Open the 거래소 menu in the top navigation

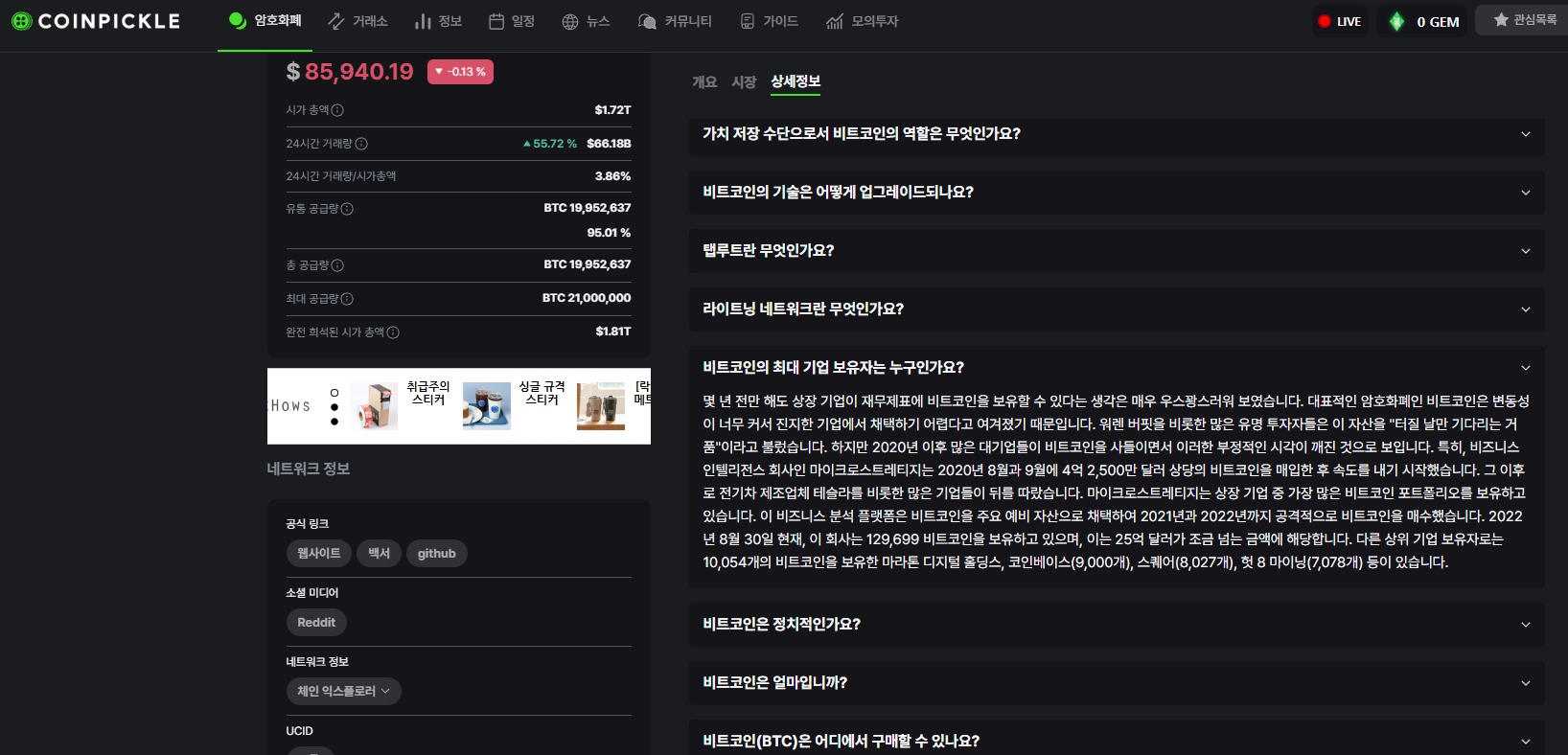click(x=357, y=21)
